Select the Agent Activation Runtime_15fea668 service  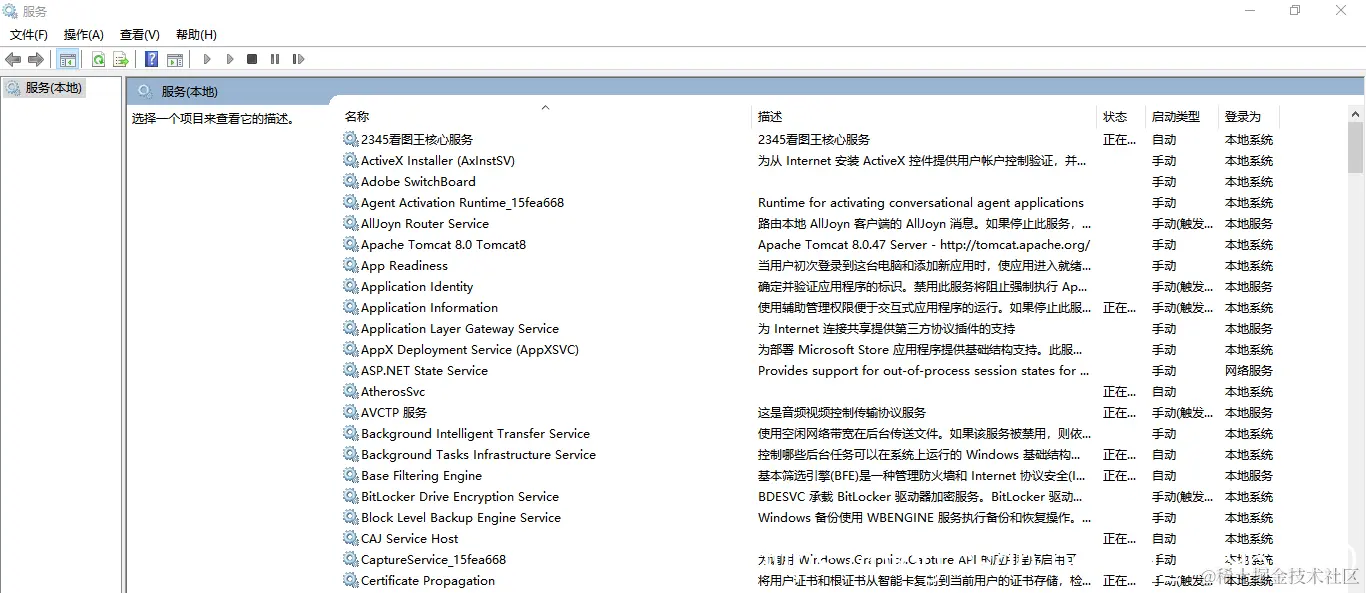tap(462, 202)
